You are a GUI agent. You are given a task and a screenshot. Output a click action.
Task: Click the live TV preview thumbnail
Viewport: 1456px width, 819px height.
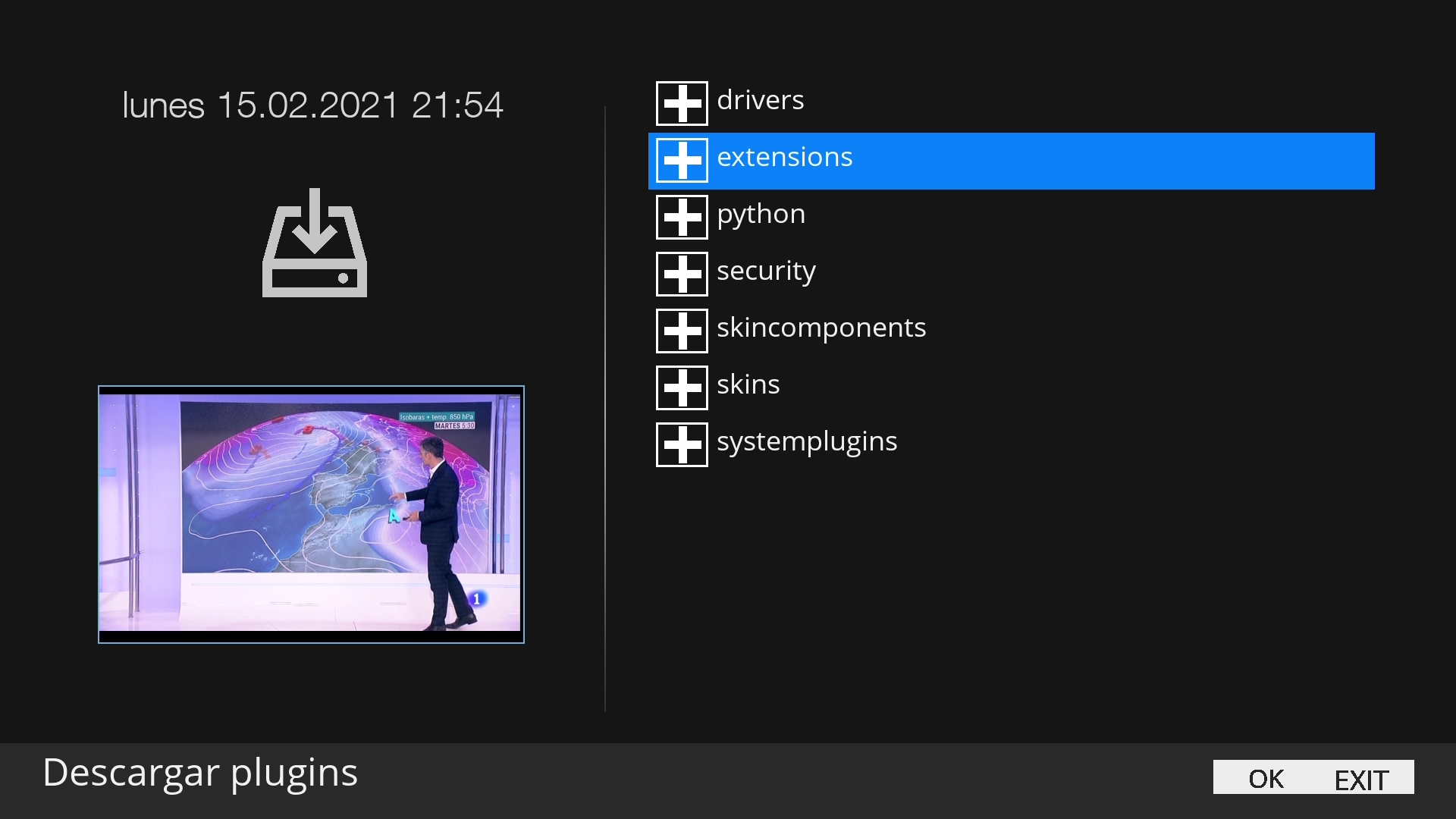tap(311, 514)
